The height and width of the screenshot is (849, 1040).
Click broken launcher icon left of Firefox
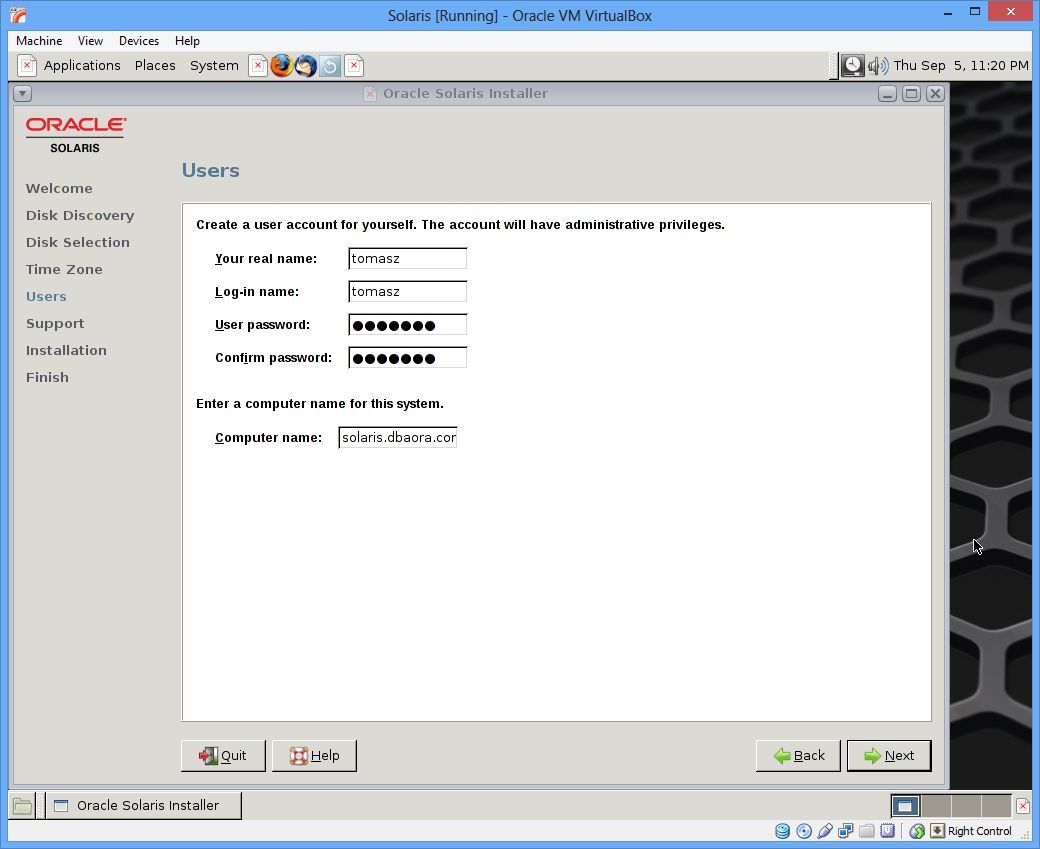pos(258,66)
